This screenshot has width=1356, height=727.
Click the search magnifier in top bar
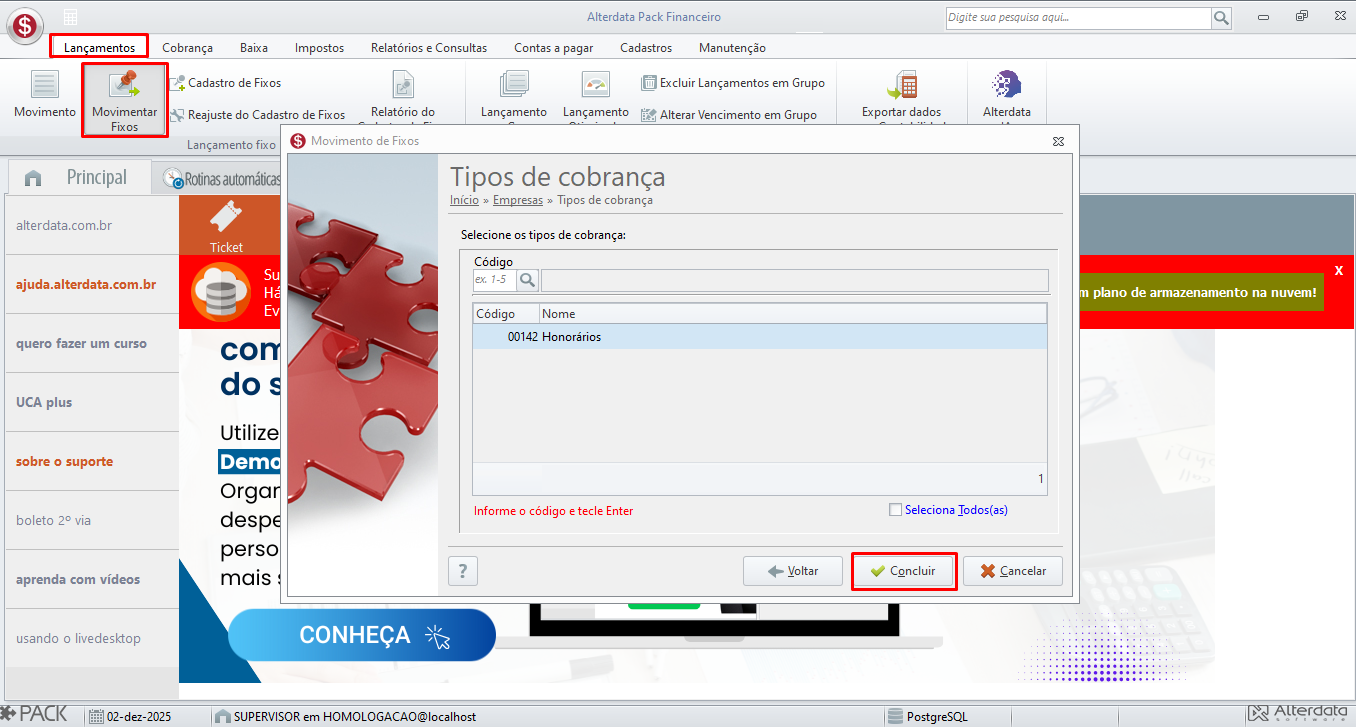[x=1221, y=18]
